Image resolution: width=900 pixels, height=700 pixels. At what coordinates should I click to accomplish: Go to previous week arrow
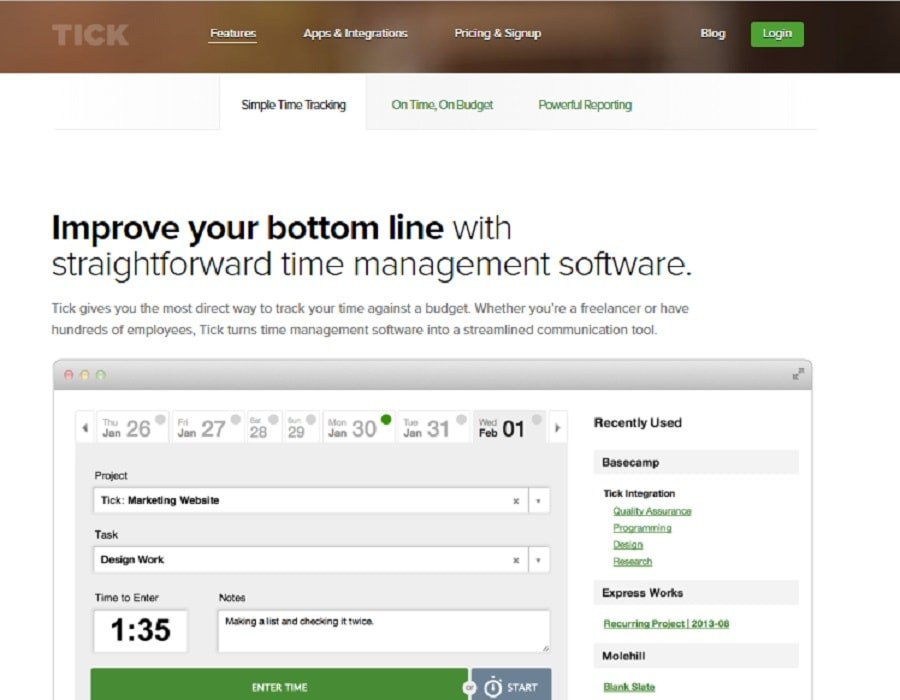(x=85, y=427)
